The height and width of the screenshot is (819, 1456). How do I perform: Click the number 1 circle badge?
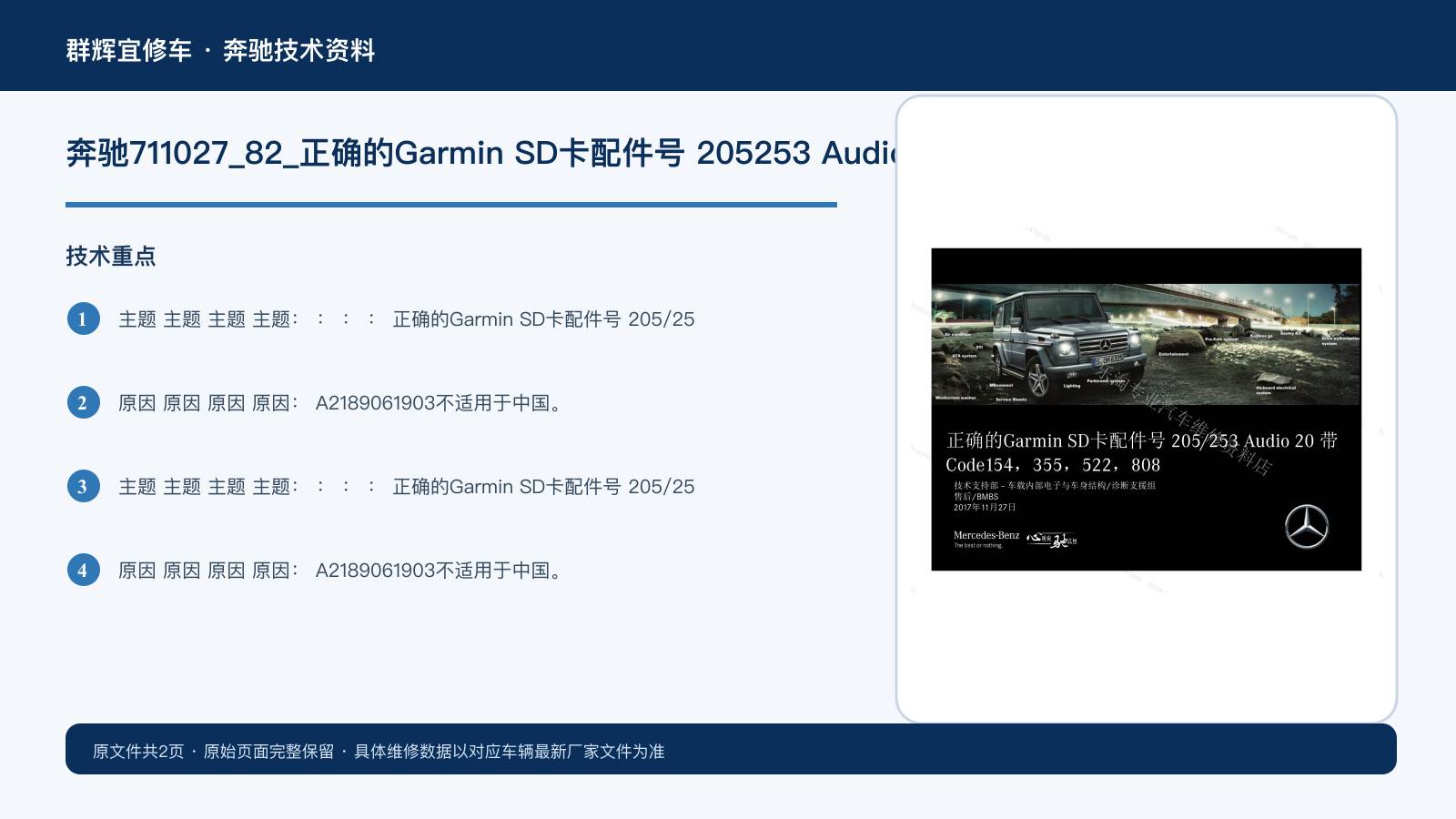[x=83, y=318]
